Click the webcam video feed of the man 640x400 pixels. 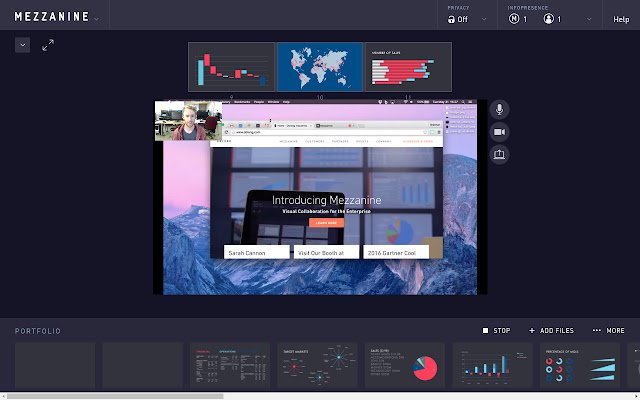click(x=189, y=121)
